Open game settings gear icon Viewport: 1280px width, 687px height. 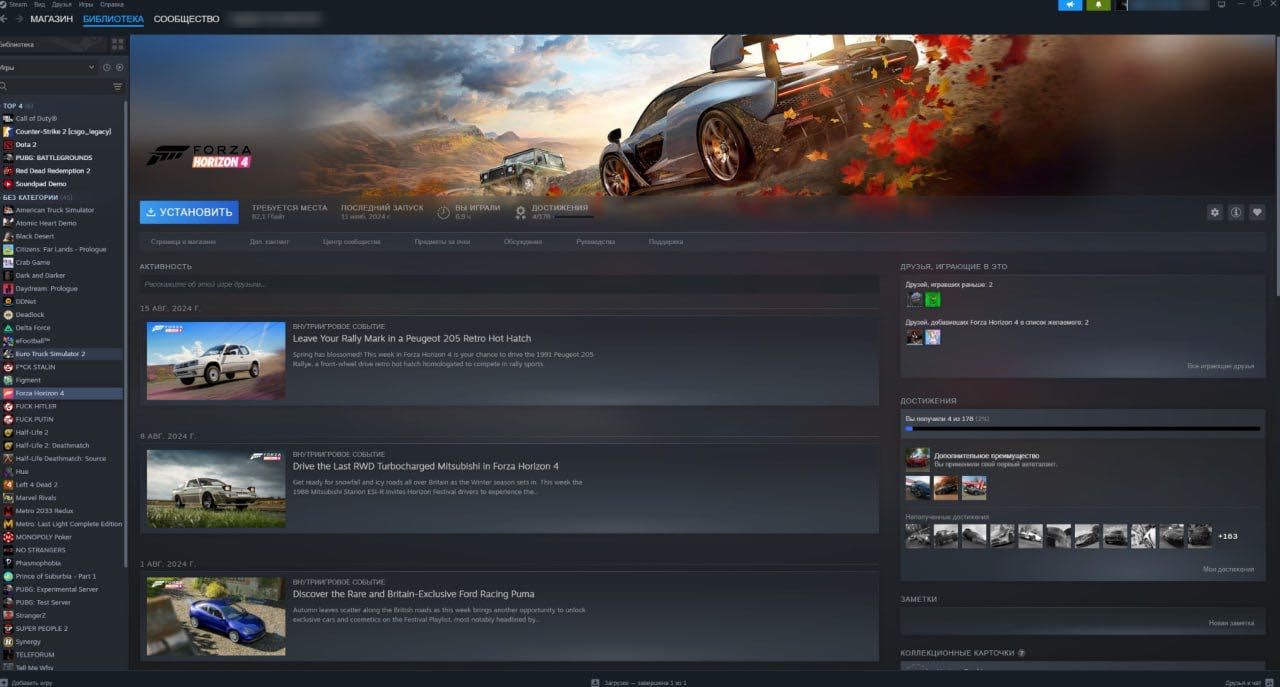(1215, 212)
